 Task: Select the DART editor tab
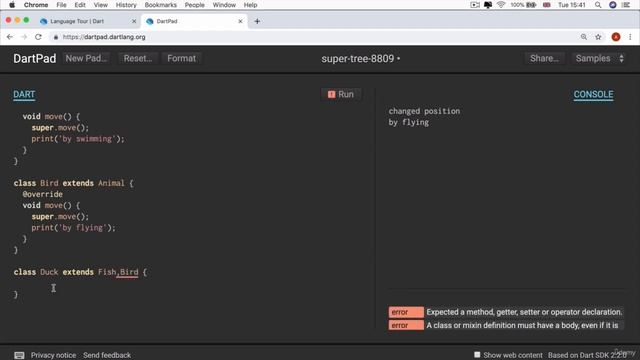pos(24,94)
